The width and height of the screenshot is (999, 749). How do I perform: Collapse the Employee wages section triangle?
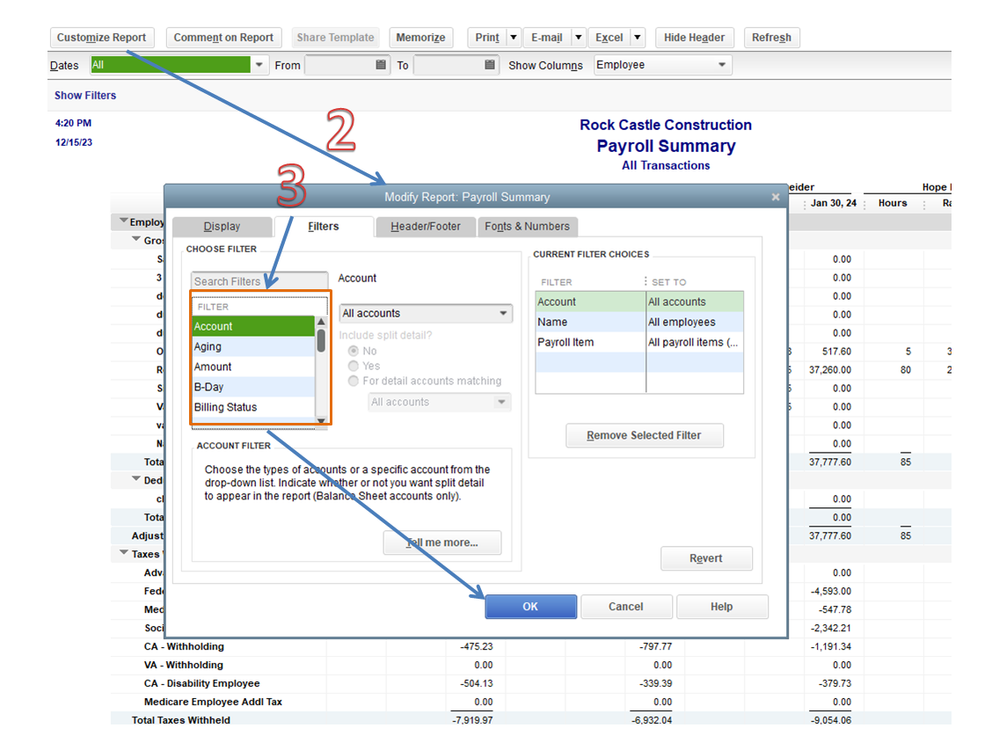(x=124, y=220)
